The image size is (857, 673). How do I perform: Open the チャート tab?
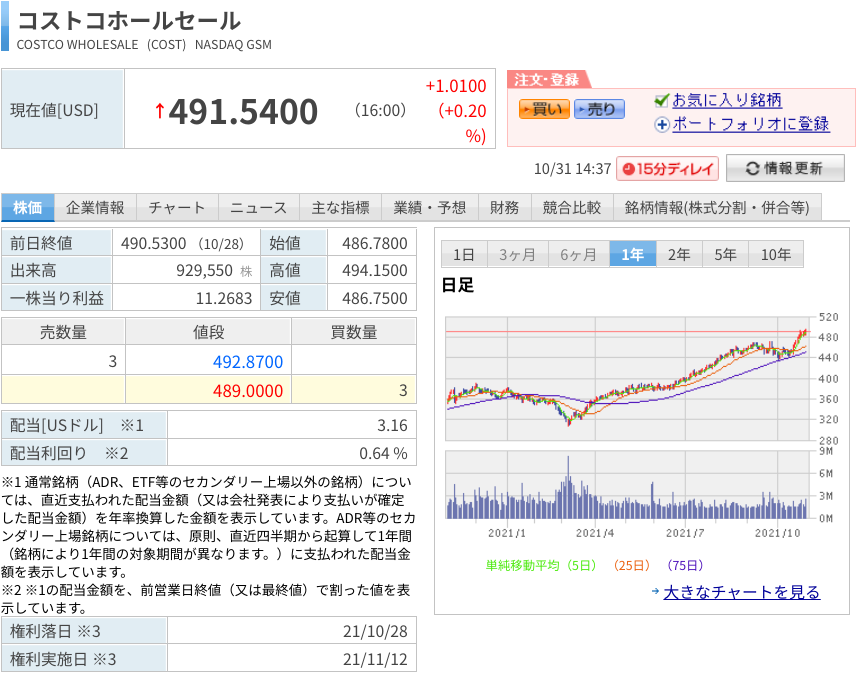point(177,208)
